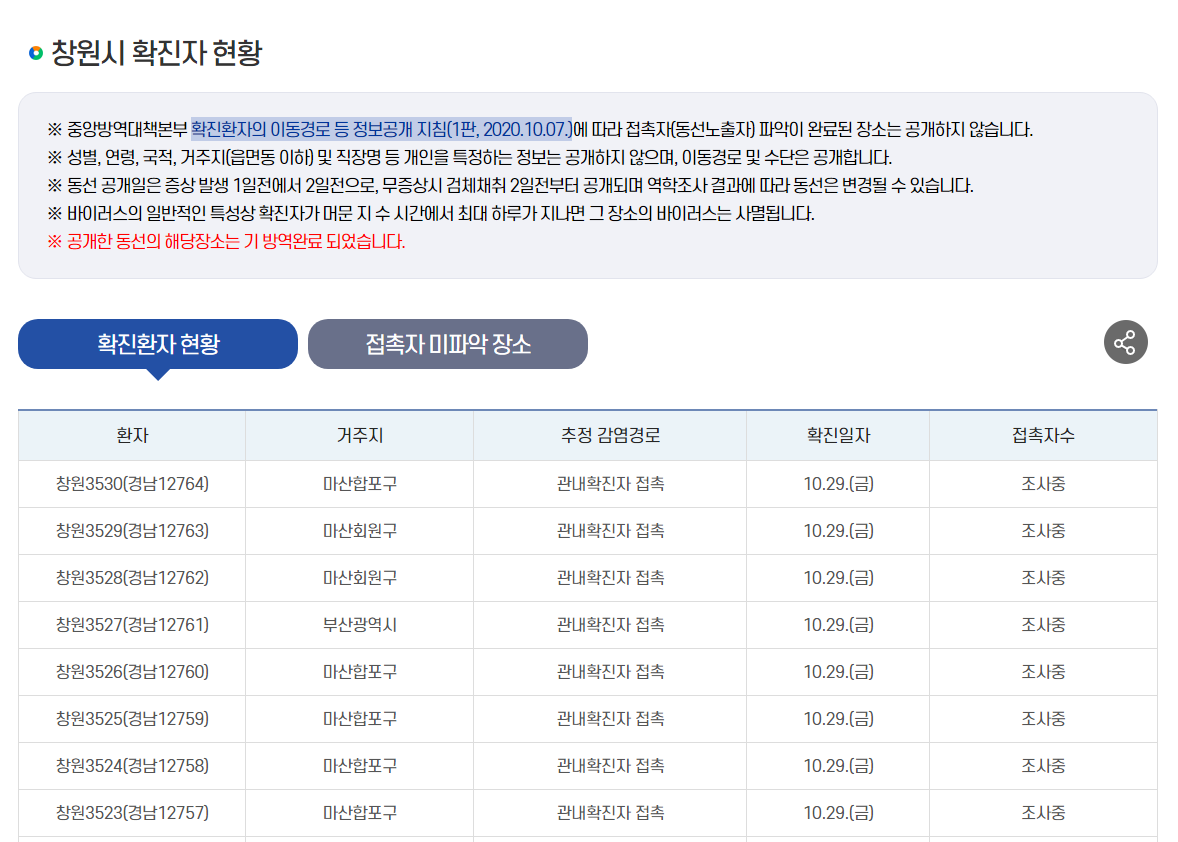
Task: Click the 거주지 column header
Action: 360,436
